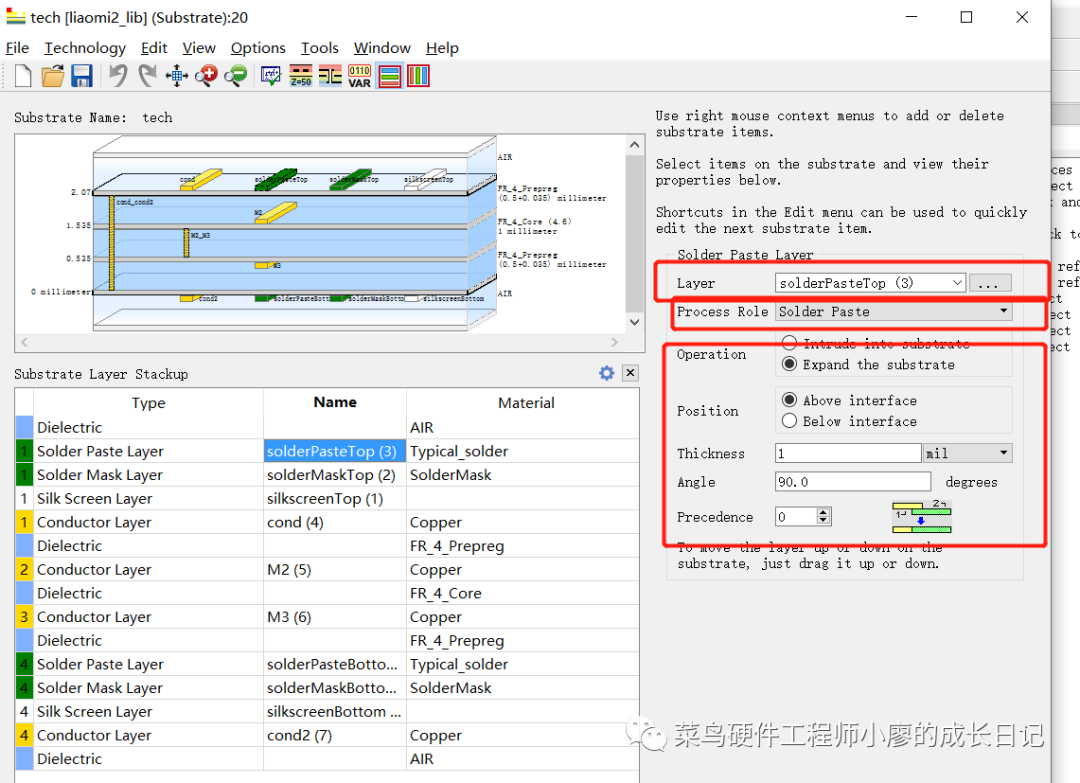
Task: Close the Substrate Layer Stackup panel
Action: (x=630, y=373)
